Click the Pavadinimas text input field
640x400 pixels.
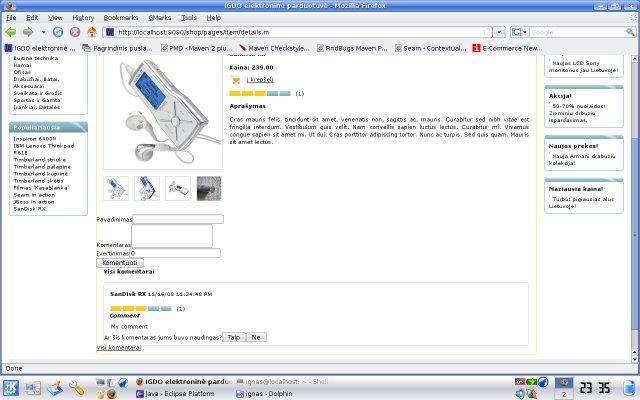[178, 219]
